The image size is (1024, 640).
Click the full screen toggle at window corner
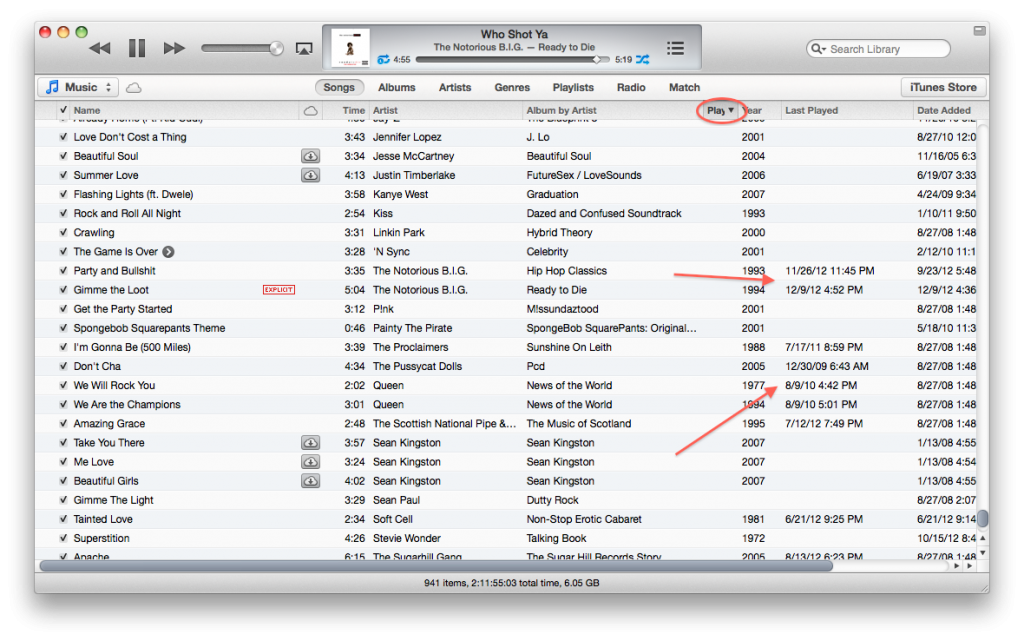[x=979, y=31]
